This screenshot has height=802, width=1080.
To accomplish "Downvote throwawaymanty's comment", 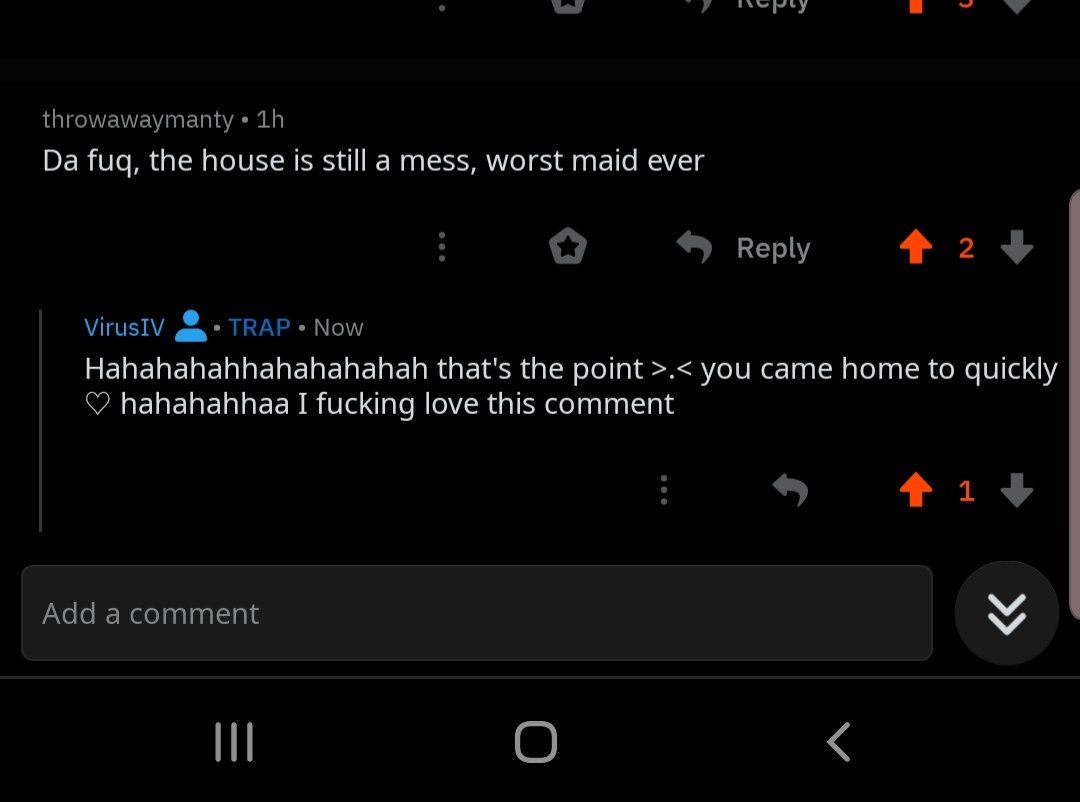I will click(x=1017, y=247).
